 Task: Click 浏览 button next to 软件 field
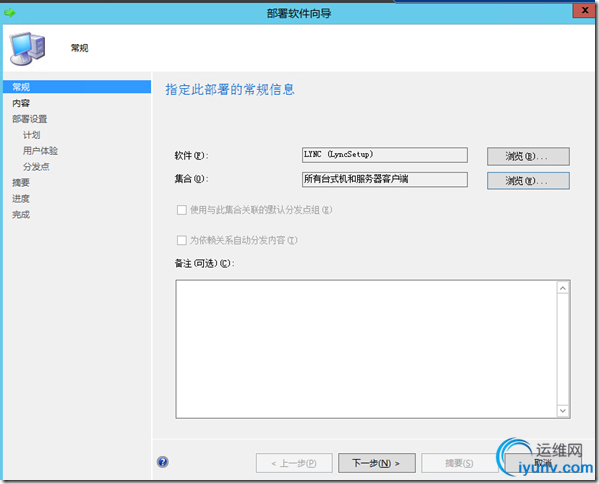pos(528,156)
